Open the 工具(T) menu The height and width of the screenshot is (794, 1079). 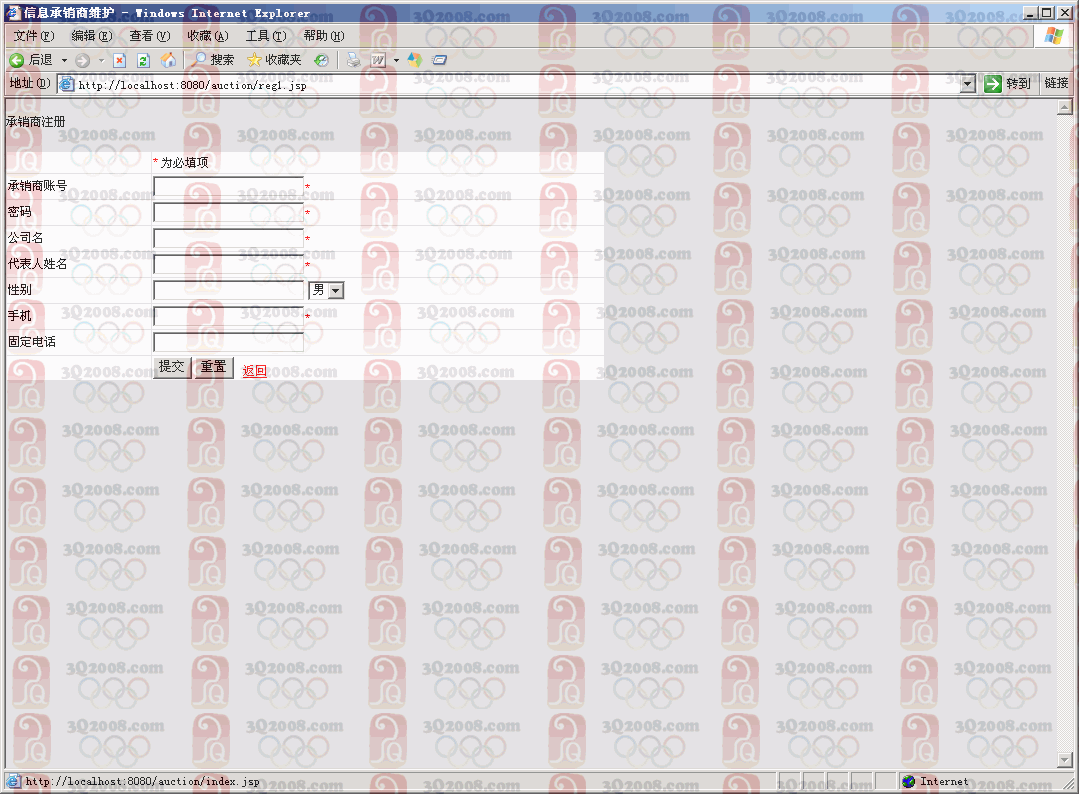[266, 36]
